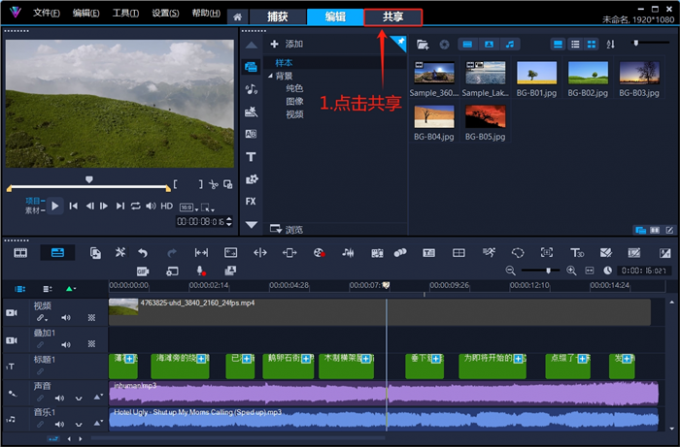The width and height of the screenshot is (680, 447).
Task: Switch library to thumbnail view
Action: click(x=591, y=44)
